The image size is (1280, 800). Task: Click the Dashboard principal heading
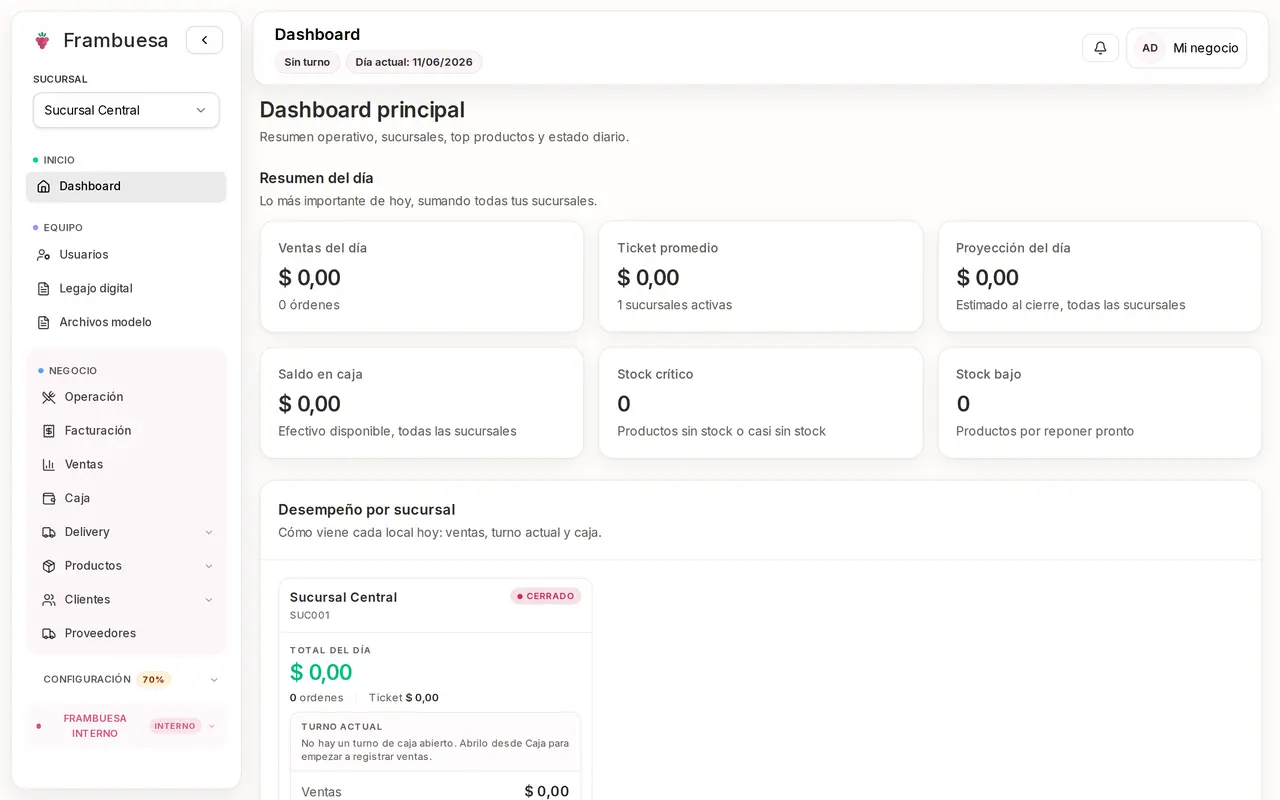coord(362,110)
